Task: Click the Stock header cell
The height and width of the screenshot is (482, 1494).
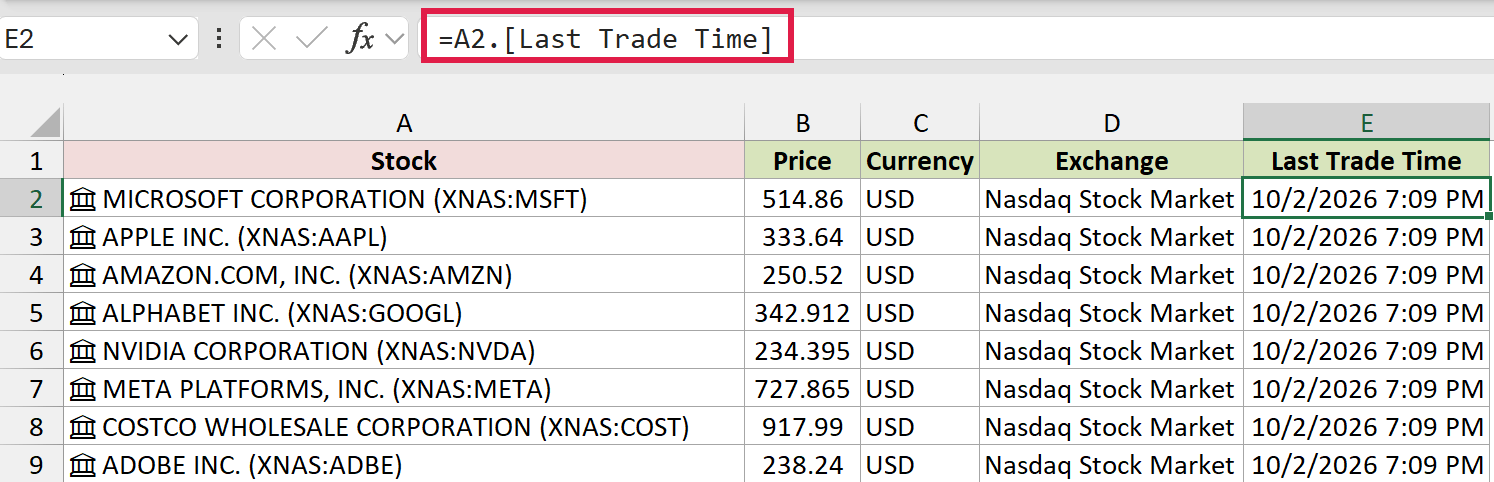Action: pos(404,161)
